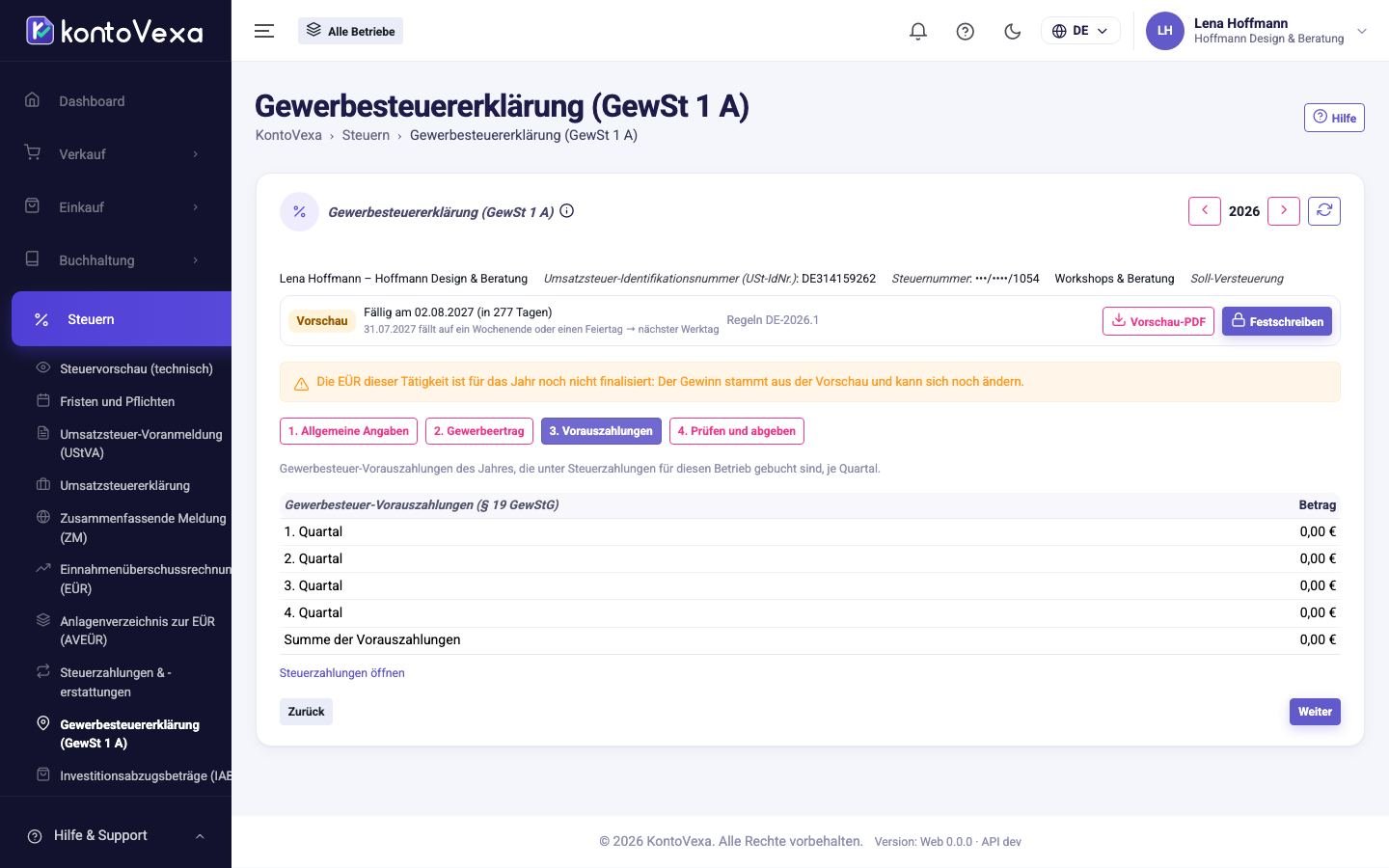Select the Steuern sidebar section

coord(122,319)
